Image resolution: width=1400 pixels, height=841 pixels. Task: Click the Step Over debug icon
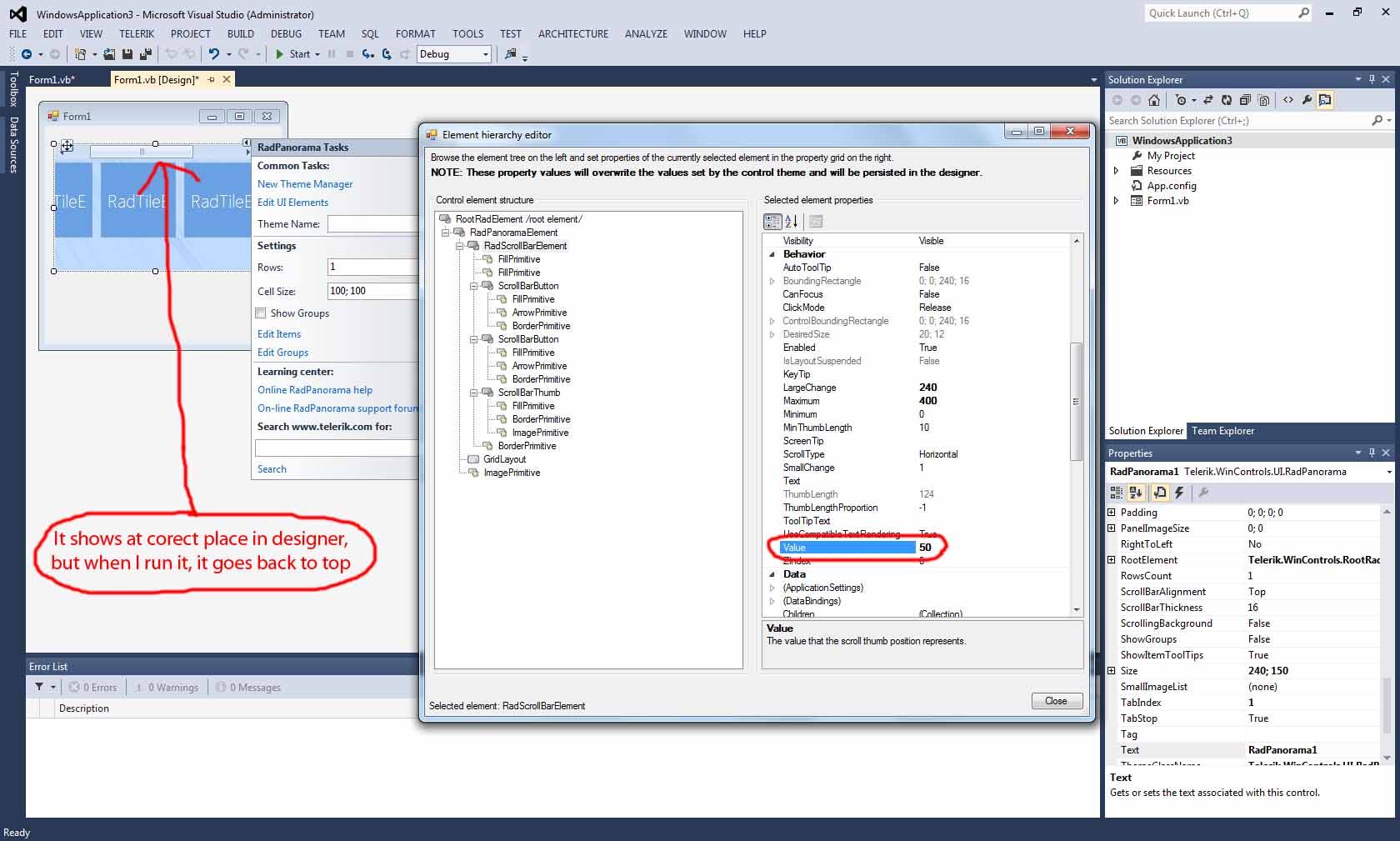(387, 54)
